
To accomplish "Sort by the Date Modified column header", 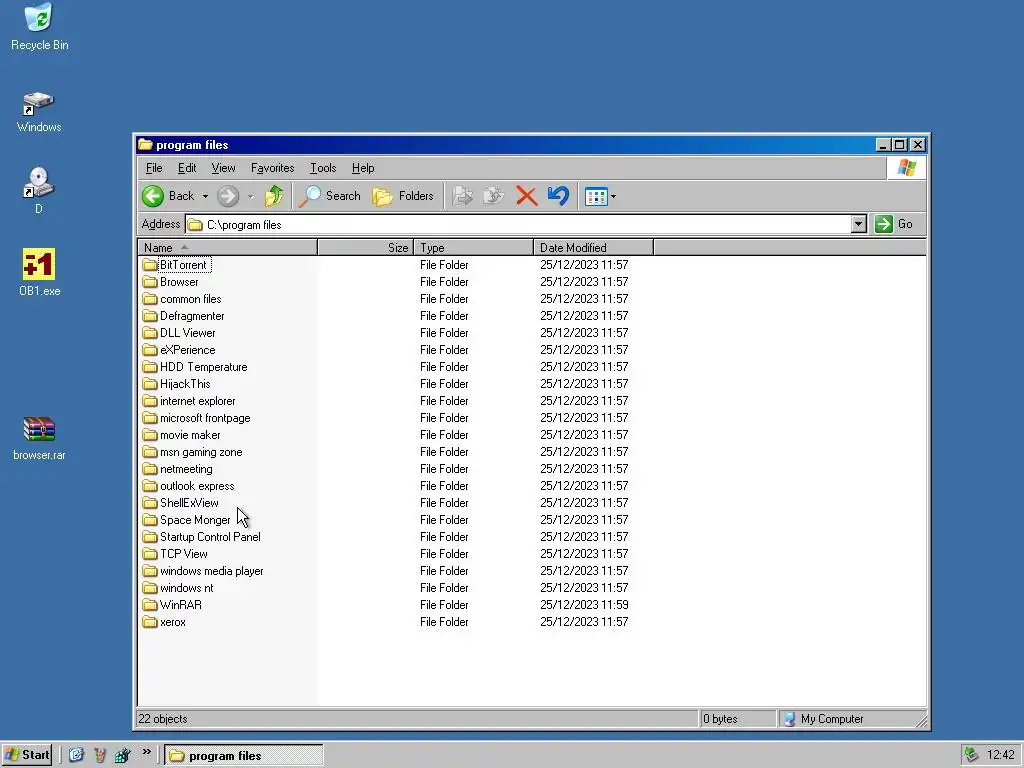I will click(x=594, y=248).
